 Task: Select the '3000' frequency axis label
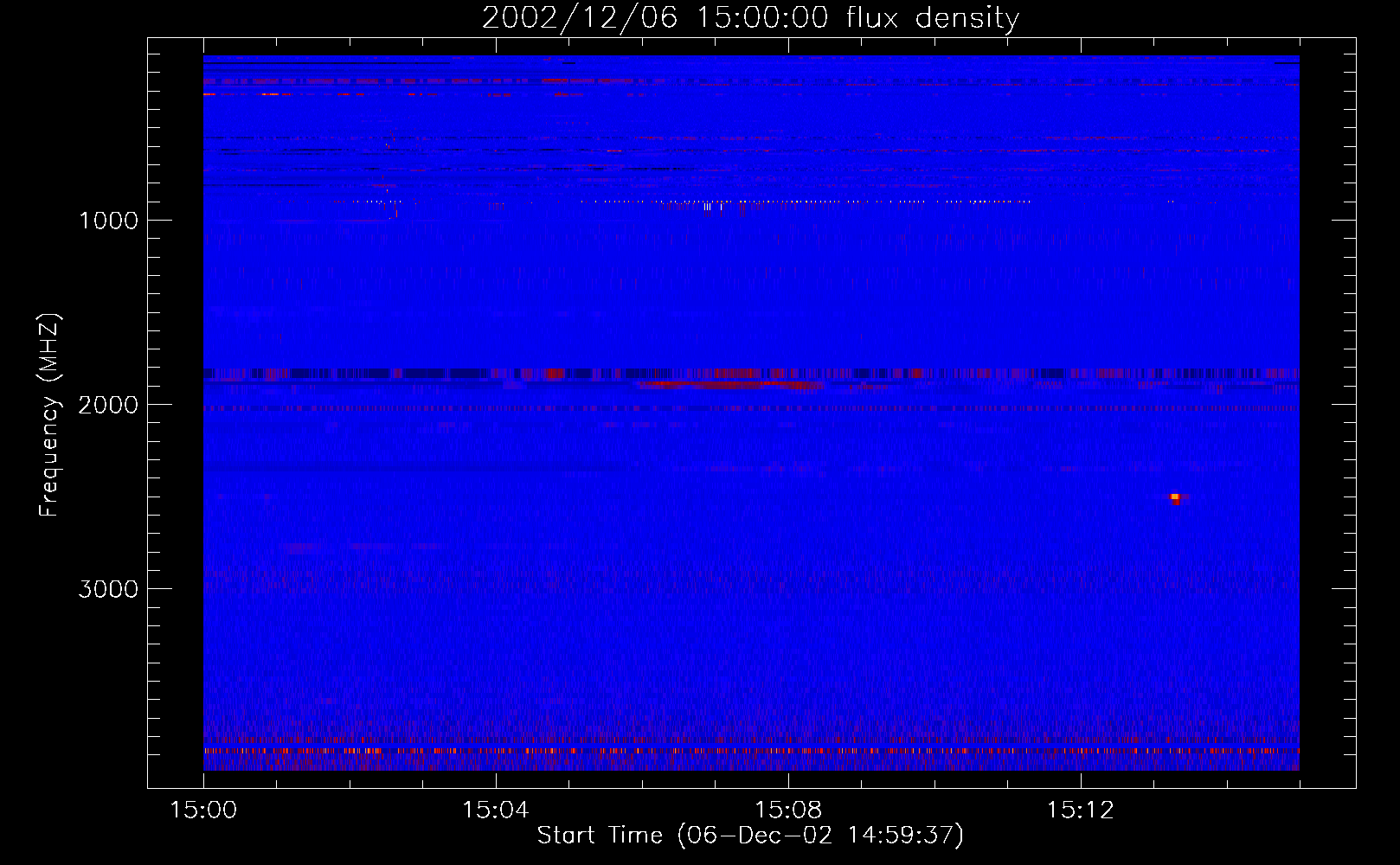tap(108, 589)
